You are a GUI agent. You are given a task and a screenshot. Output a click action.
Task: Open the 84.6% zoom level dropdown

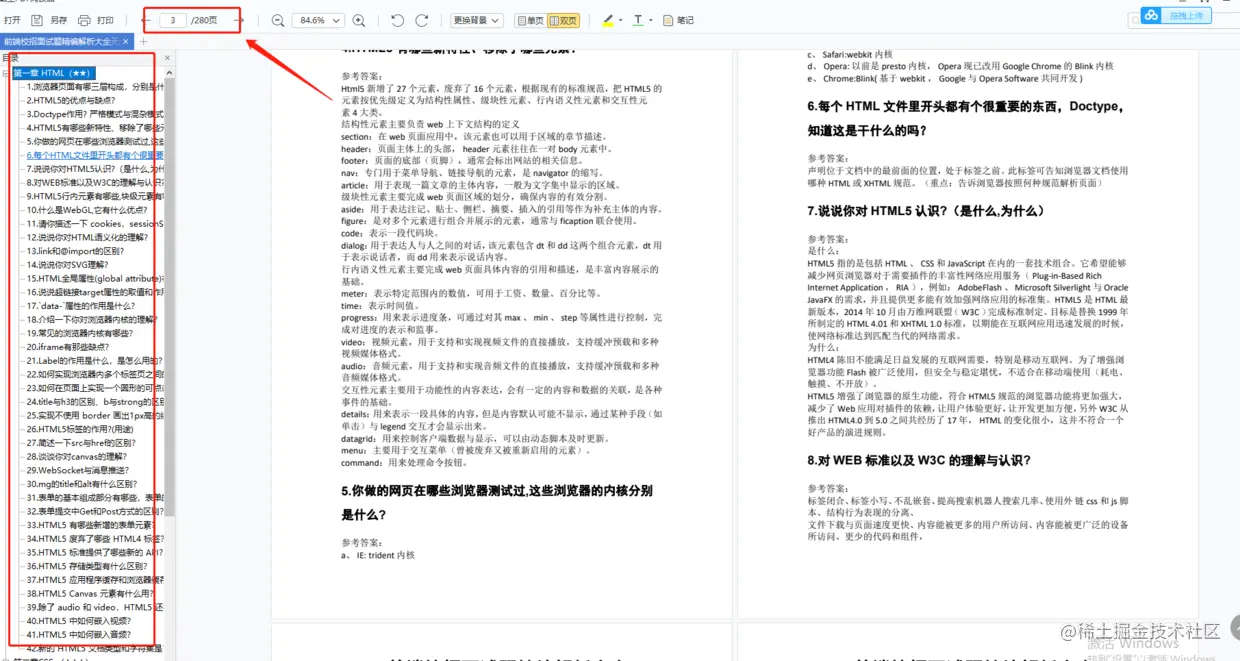tap(318, 20)
